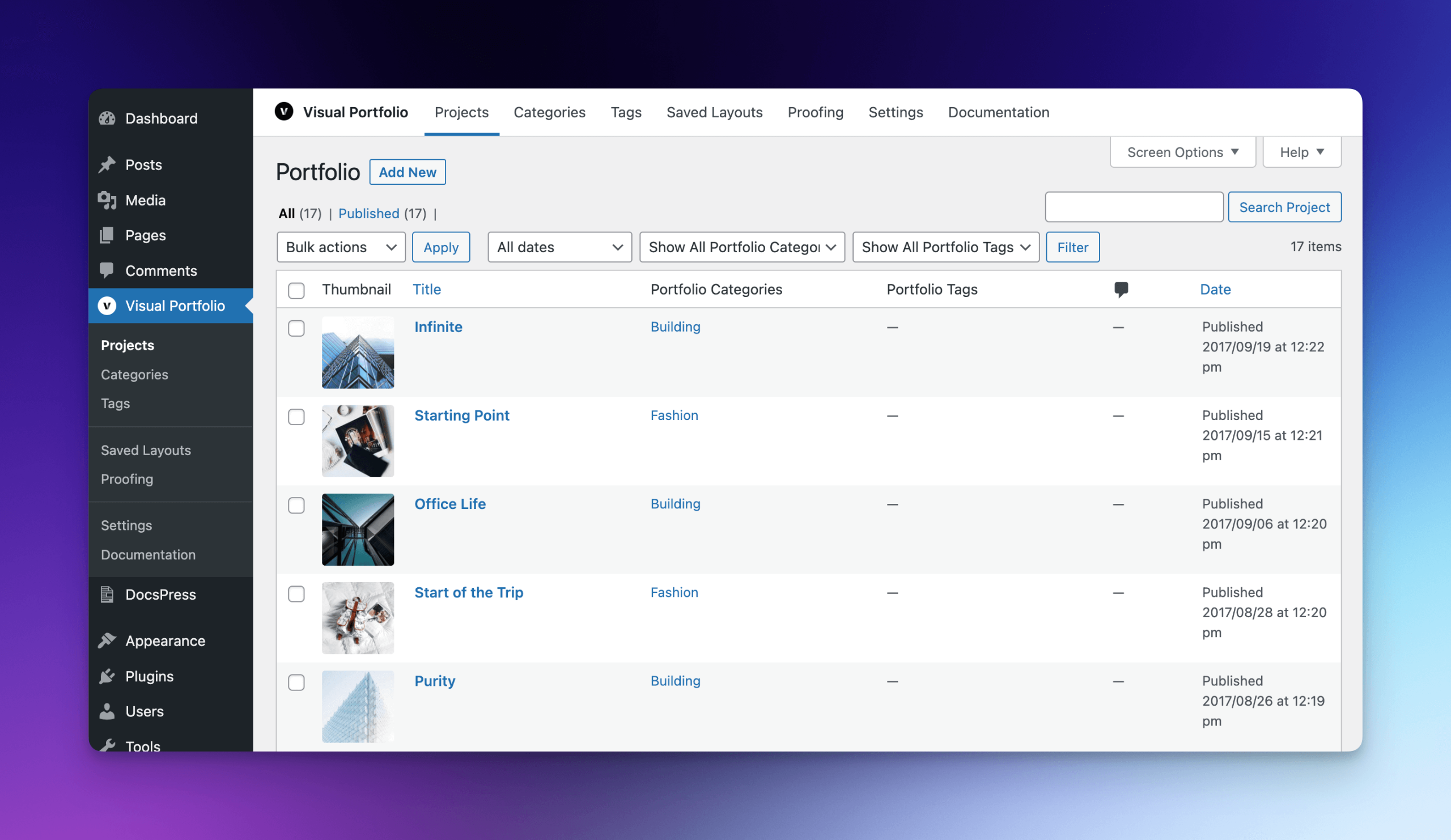Click the Appearance paintbrush icon
Image resolution: width=1451 pixels, height=840 pixels.
click(107, 641)
